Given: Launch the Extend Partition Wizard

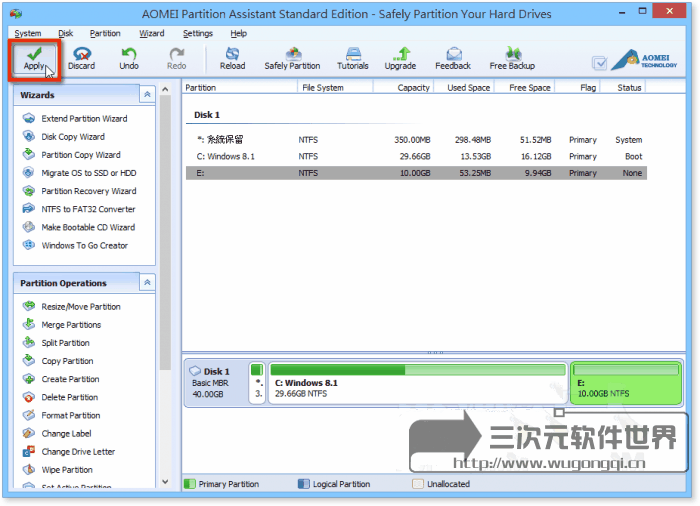Looking at the screenshot, I should click(x=84, y=119).
